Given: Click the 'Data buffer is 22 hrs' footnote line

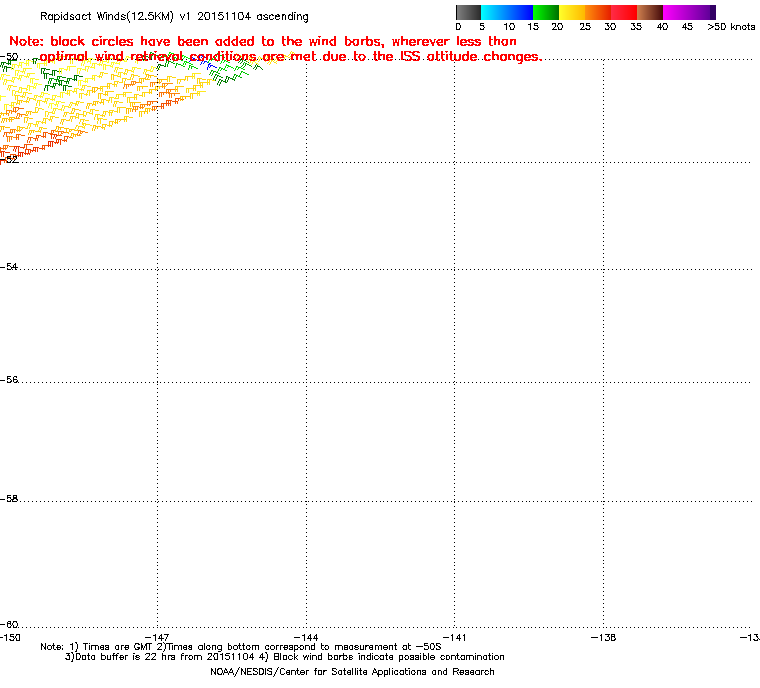Looking at the screenshot, I should 285,657.
